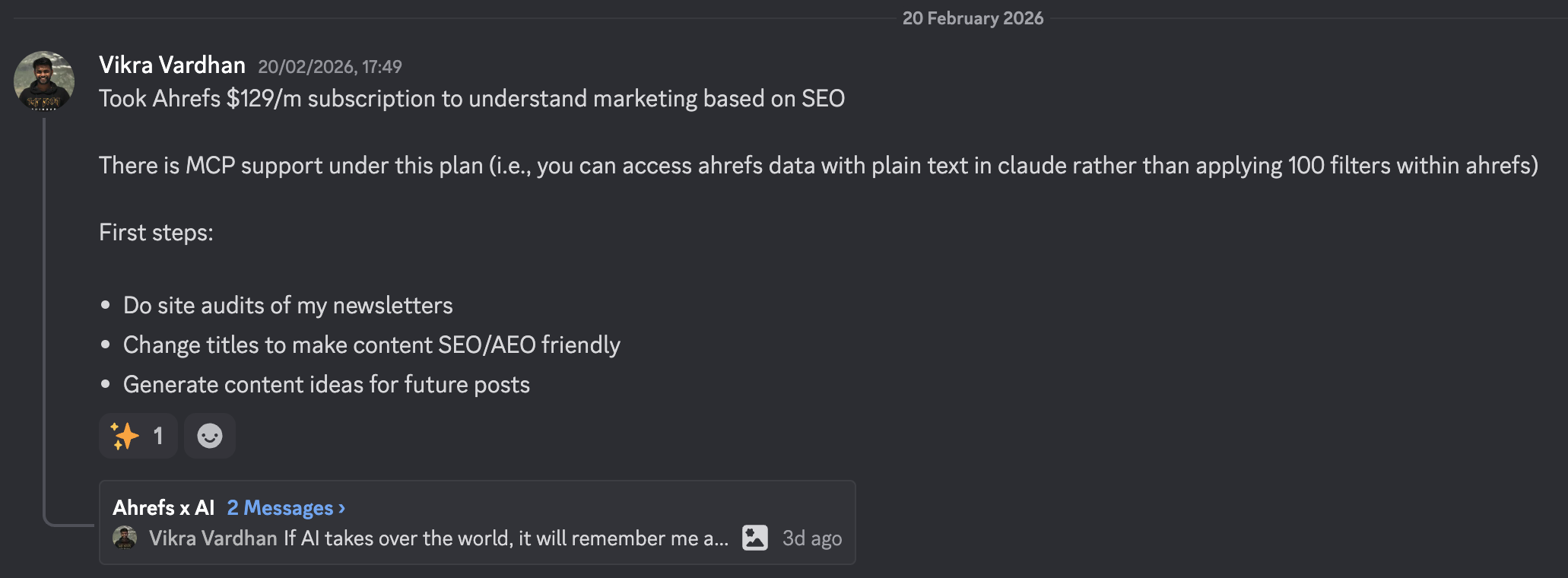1568x578 pixels.
Task: Toggle the sparkles reaction on the message
Action: [x=138, y=436]
